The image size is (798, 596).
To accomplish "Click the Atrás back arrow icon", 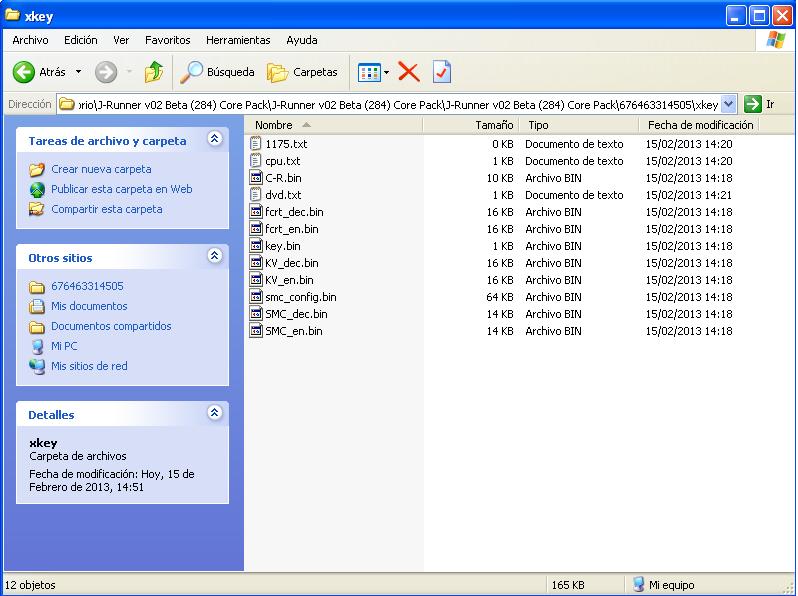I will [x=25, y=72].
